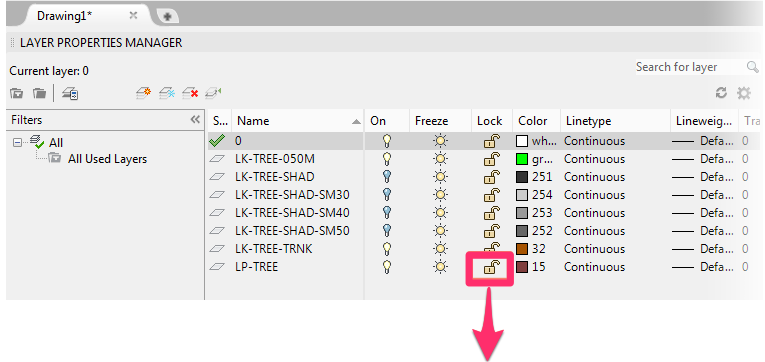Screen dimensions: 765x362
Task: Set selected layer as current
Action: coord(213,92)
